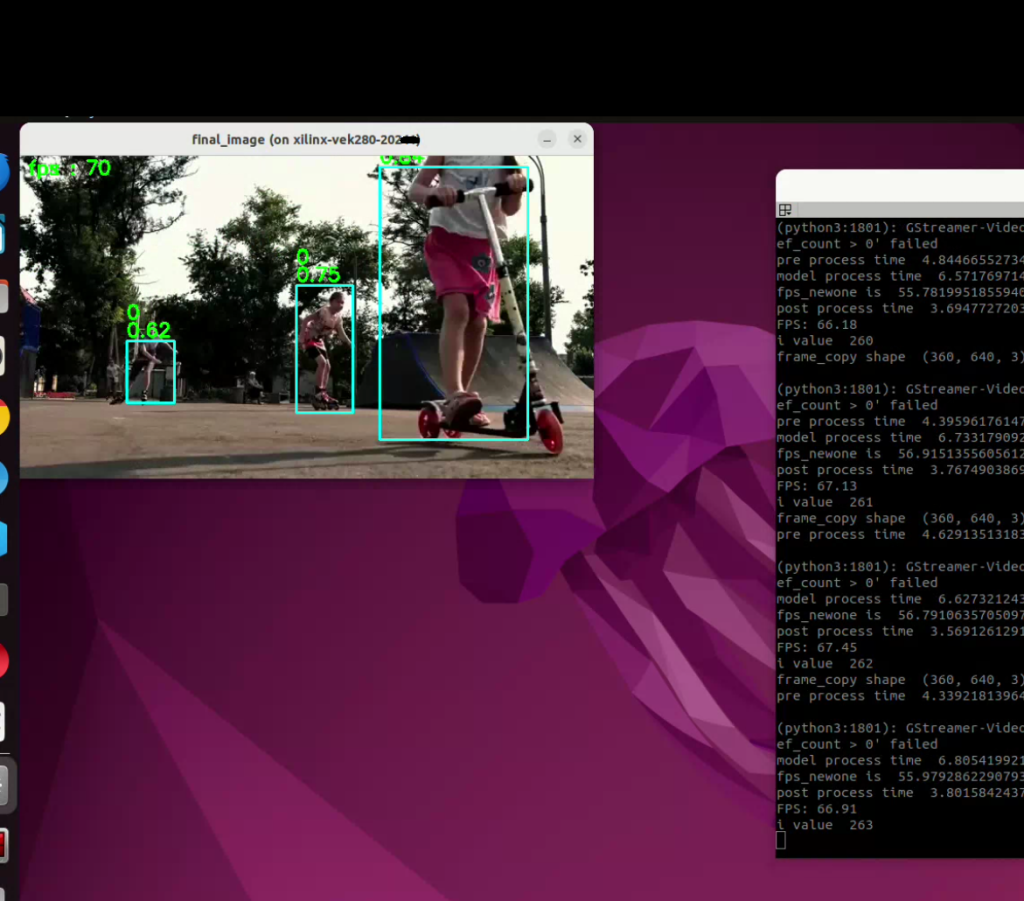Click the blue circle dock icon below Chrome
Viewport: 1024px width, 901px height.
coord(3,477)
